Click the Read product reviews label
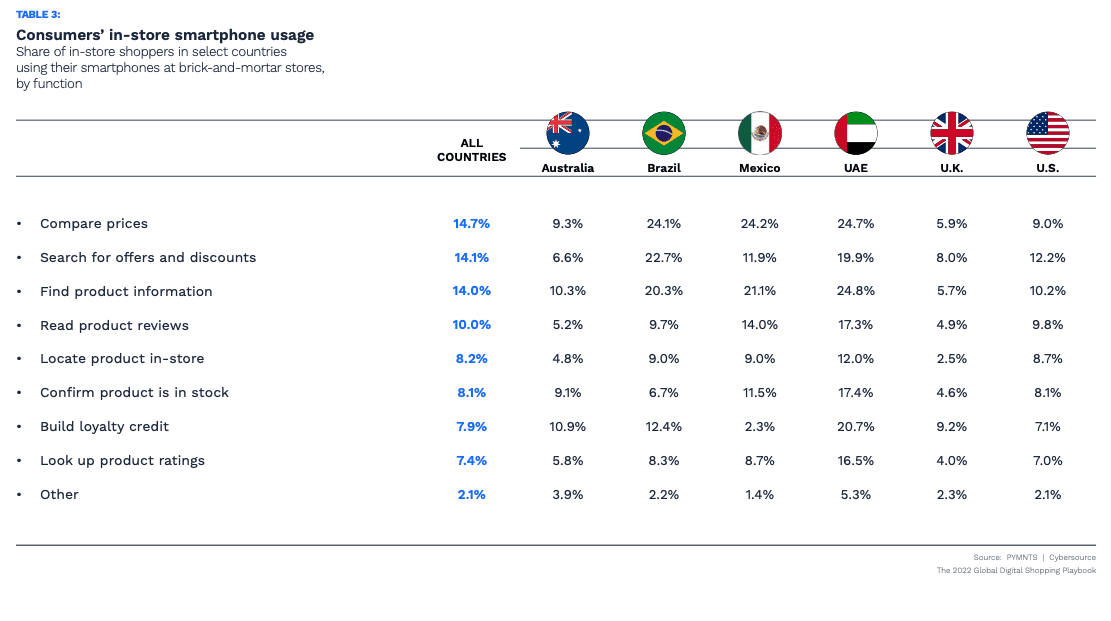Image resolution: width=1111 pixels, height=621 pixels. (114, 326)
